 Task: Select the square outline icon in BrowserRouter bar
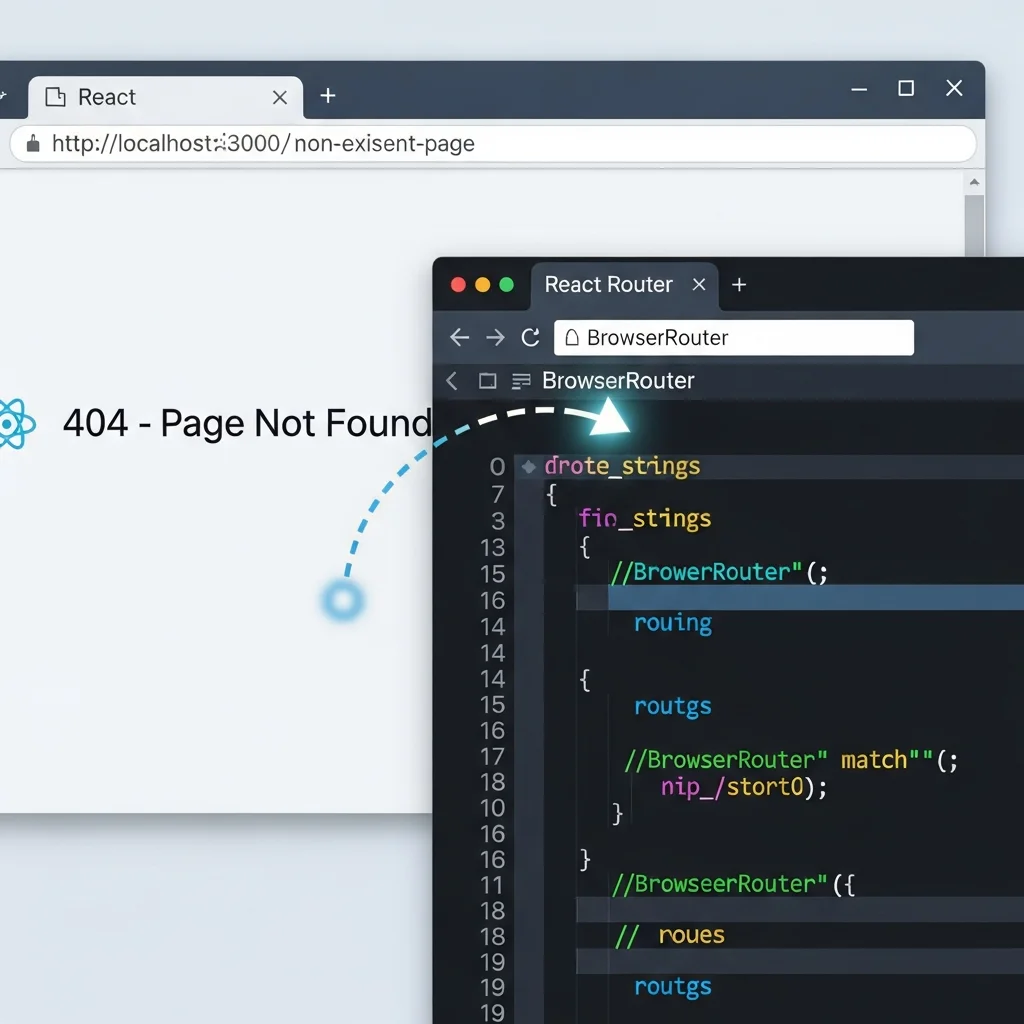pyautogui.click(x=486, y=381)
